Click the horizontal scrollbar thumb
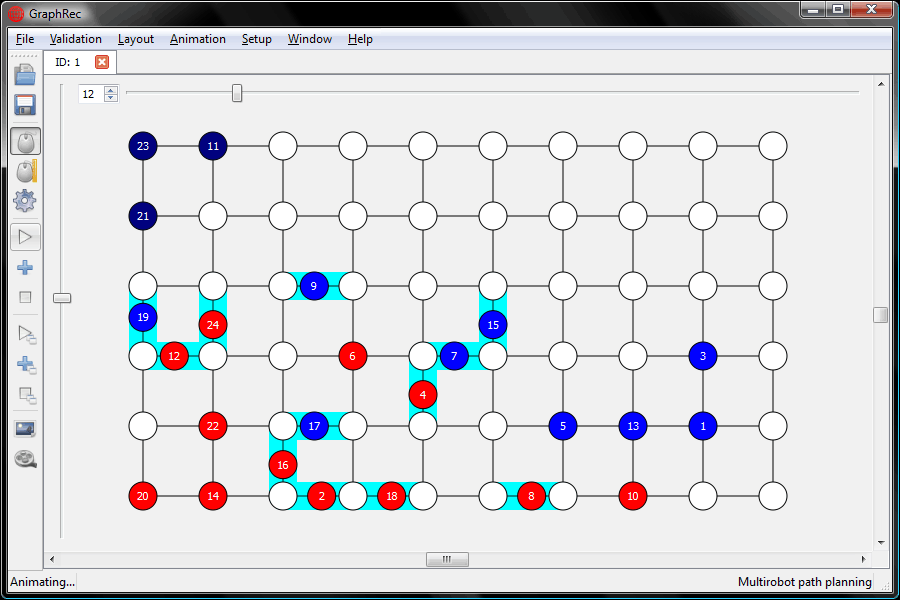This screenshot has height=600, width=900. 447,559
